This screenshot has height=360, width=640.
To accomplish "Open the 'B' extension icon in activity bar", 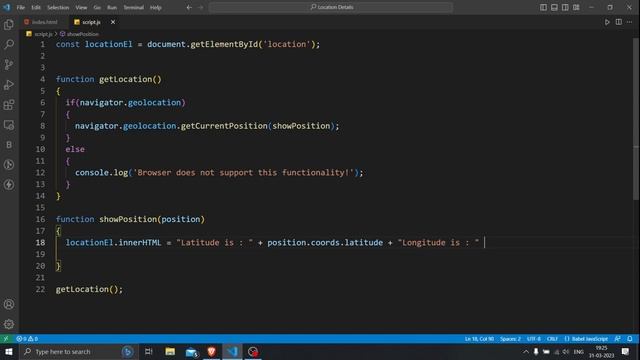I will tap(9, 145).
